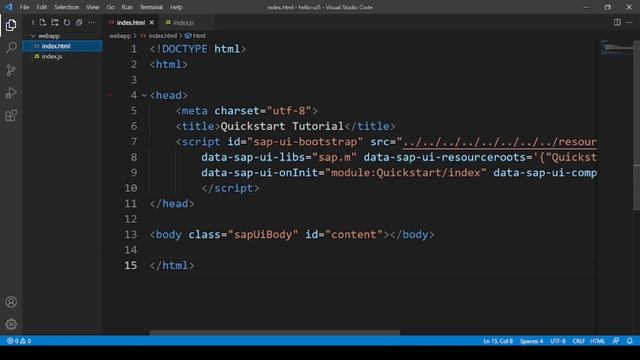Click the closing </html> tag on line 15

click(x=172, y=265)
